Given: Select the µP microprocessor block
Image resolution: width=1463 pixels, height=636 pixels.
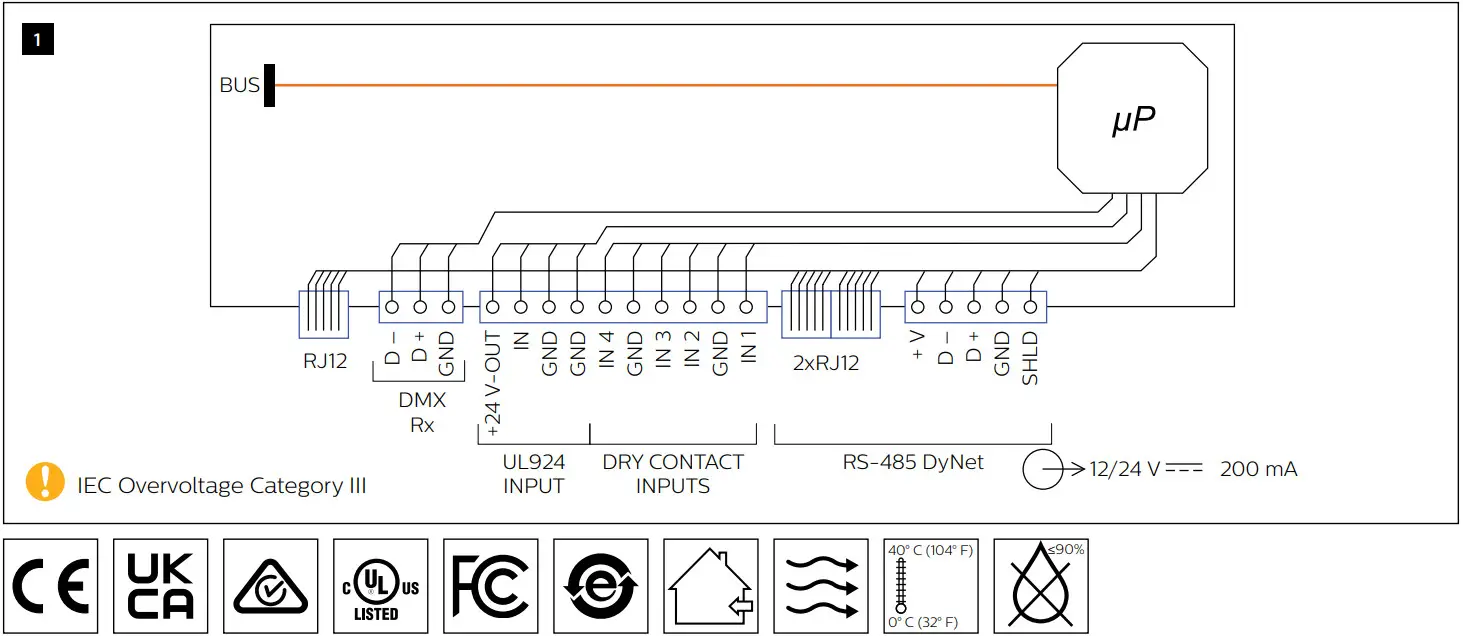Looking at the screenshot, I should pos(1131,117).
